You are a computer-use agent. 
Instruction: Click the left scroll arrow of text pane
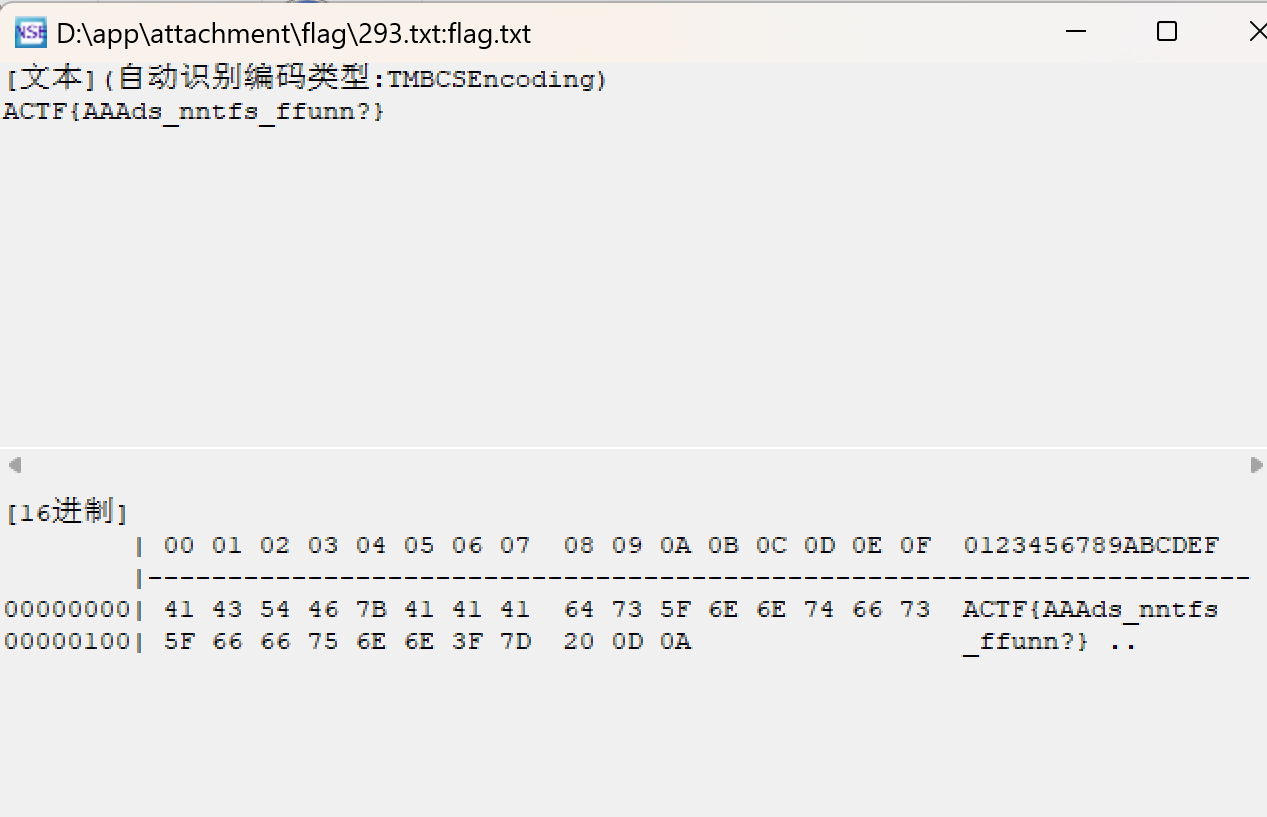click(14, 465)
